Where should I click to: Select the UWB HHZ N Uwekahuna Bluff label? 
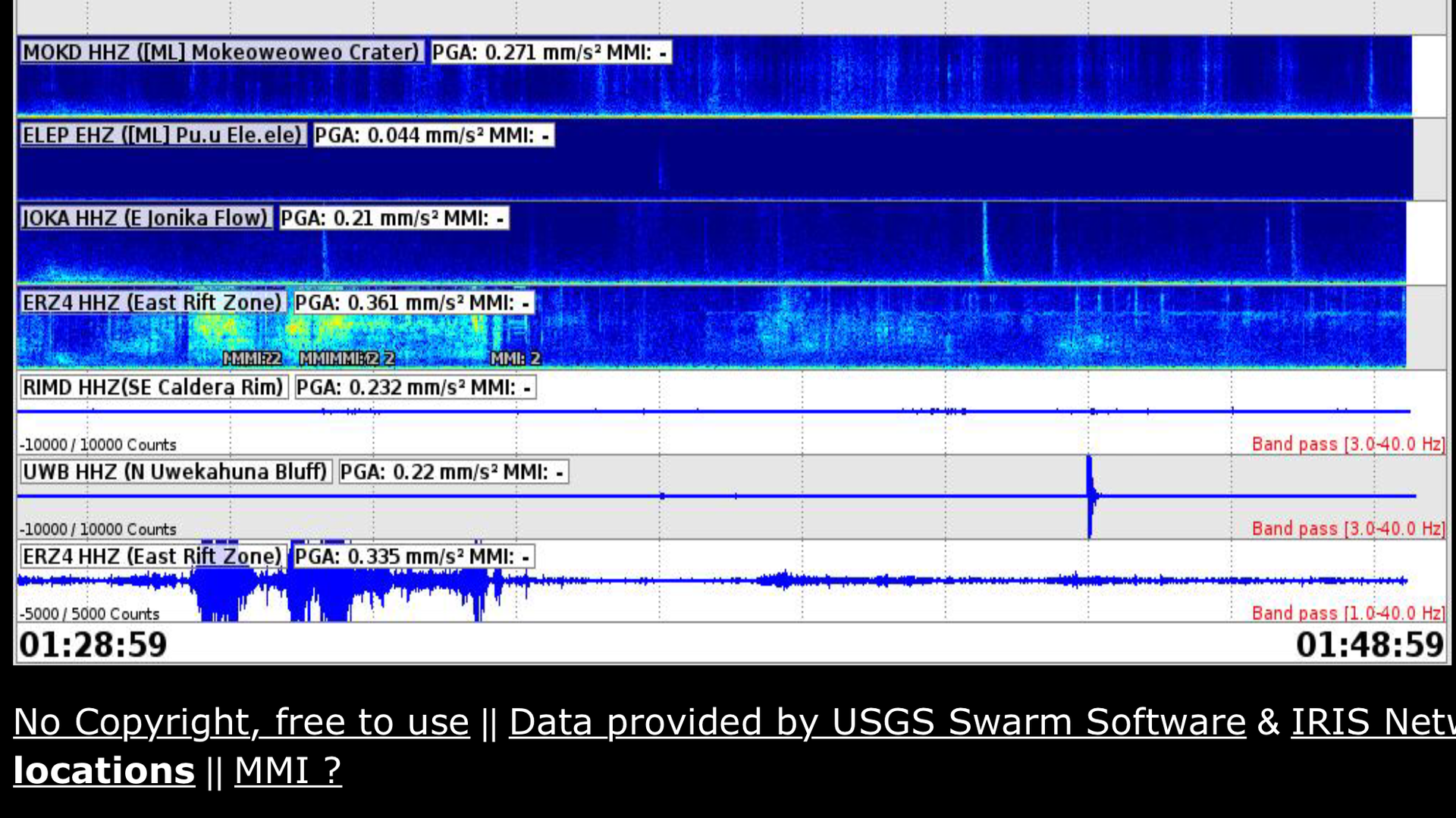(175, 472)
